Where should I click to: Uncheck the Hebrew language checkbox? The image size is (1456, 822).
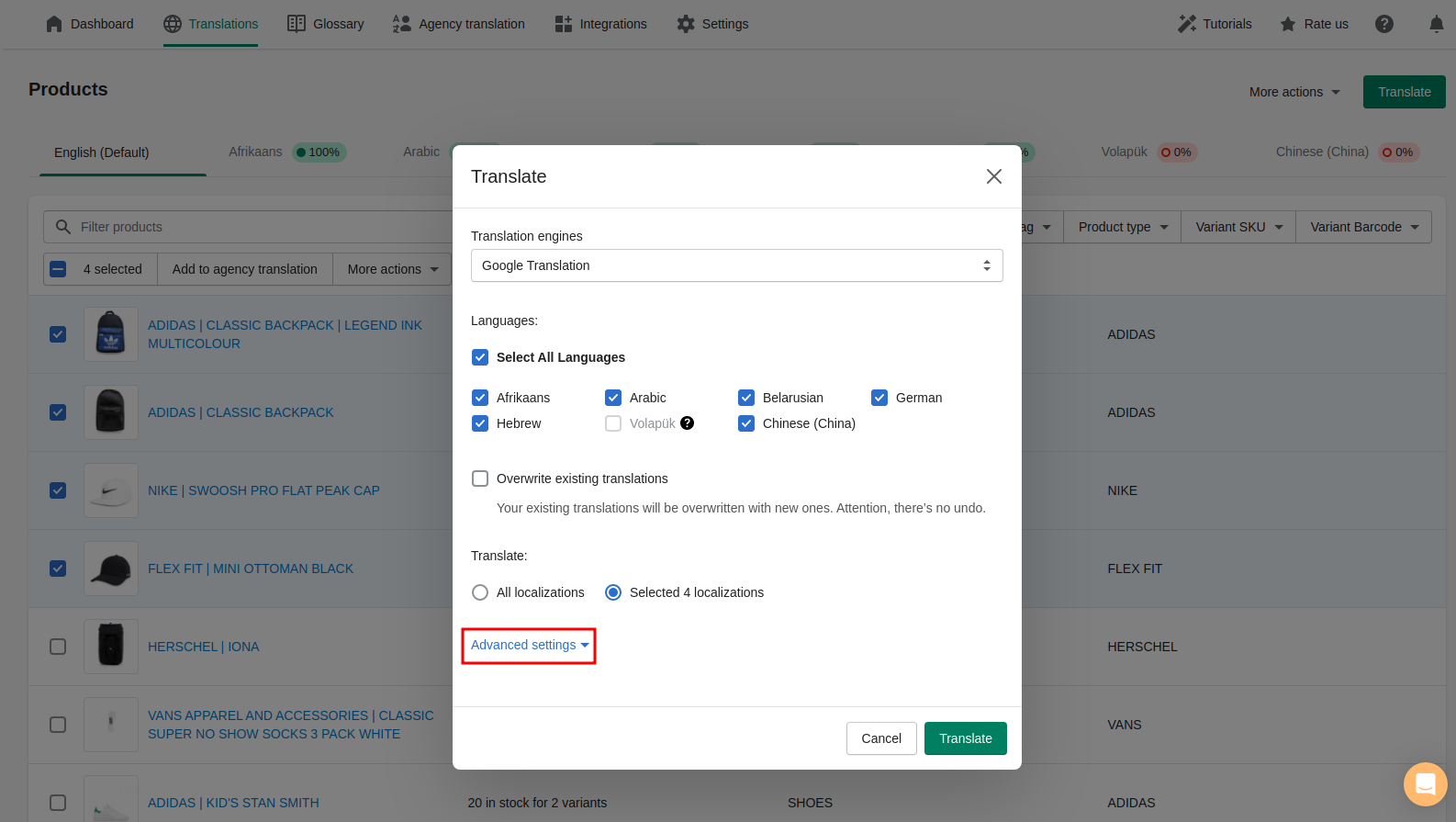tap(480, 423)
